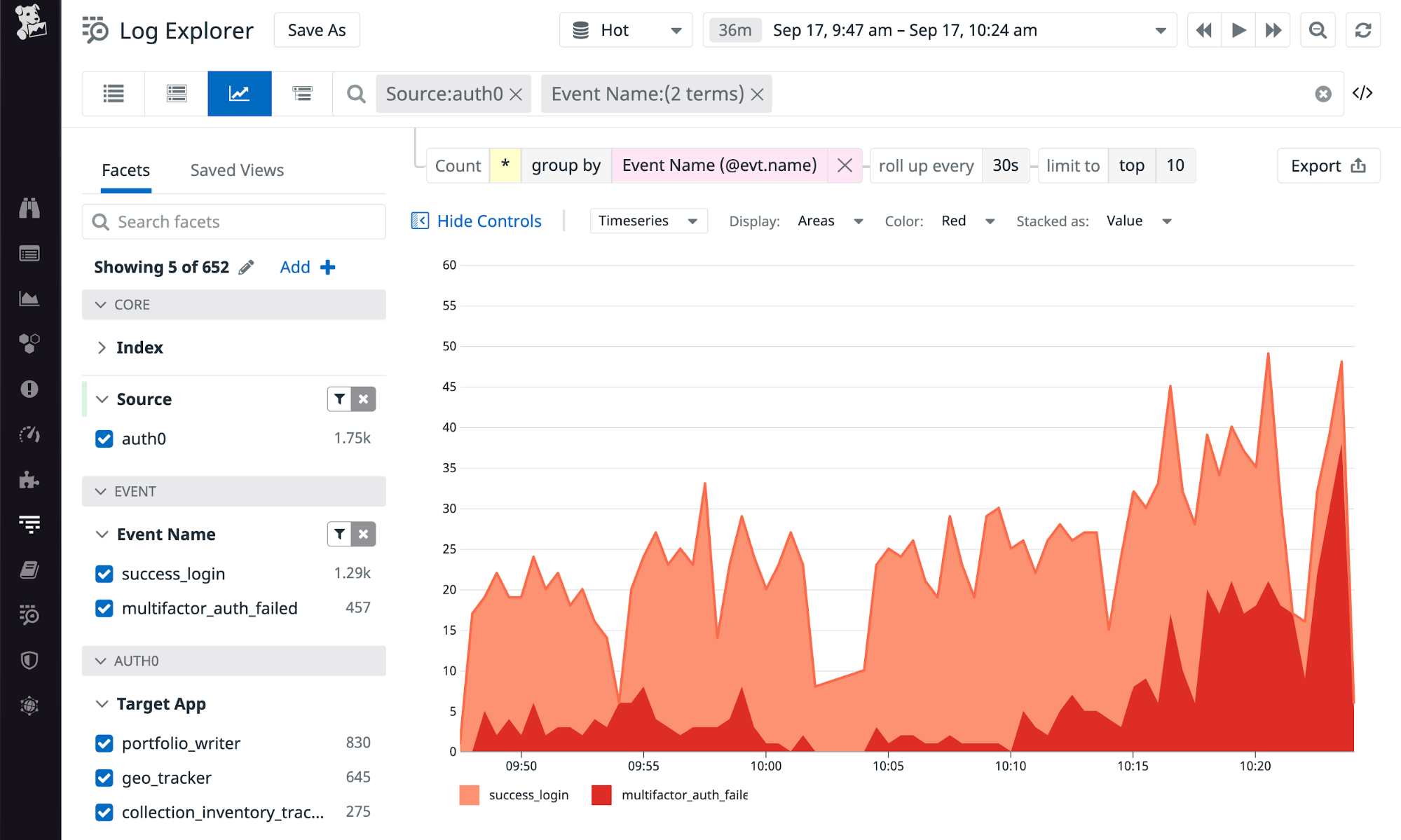Expand the Index facet section
The width and height of the screenshot is (1401, 840).
[102, 347]
